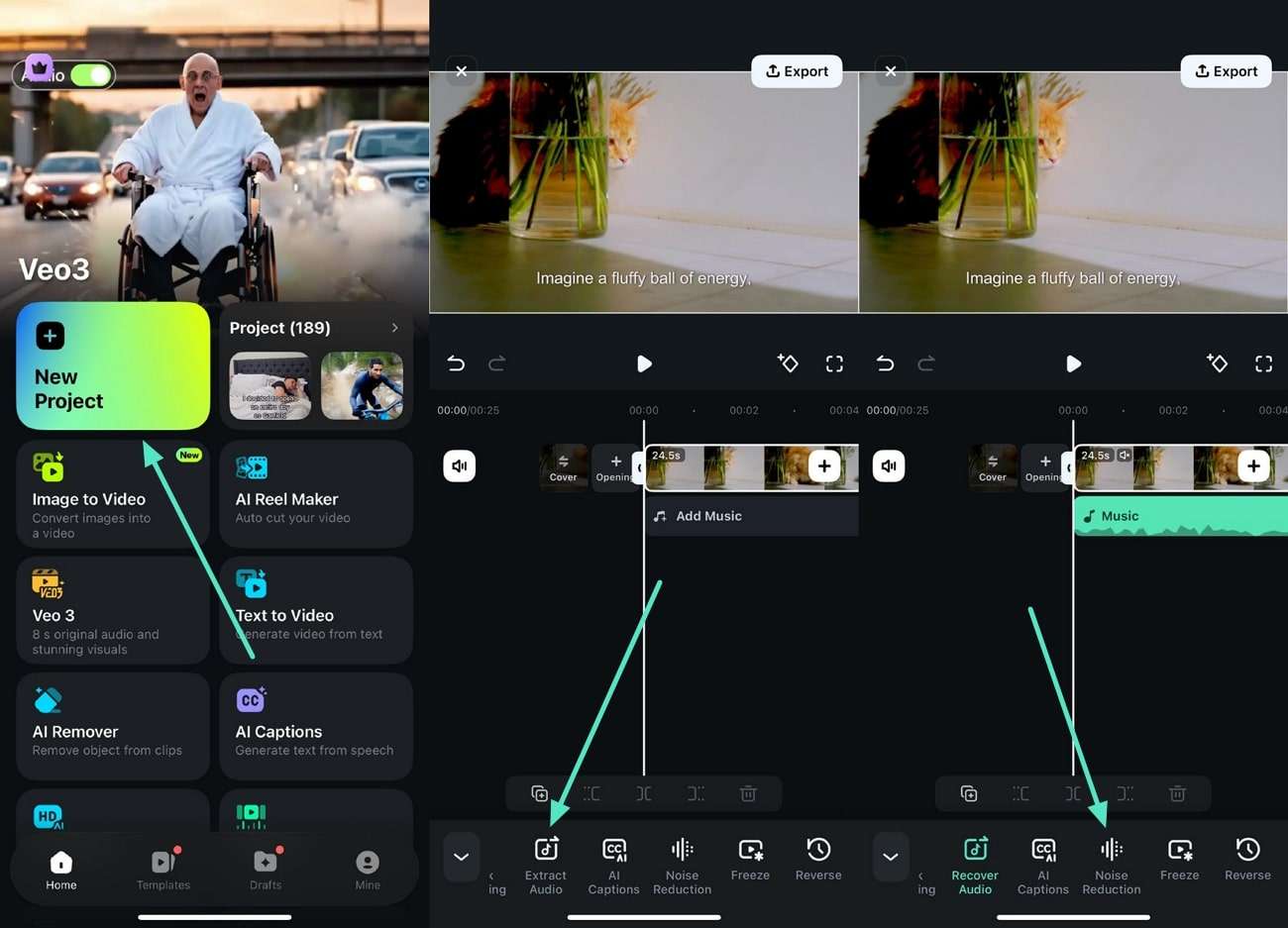Open Noise Reduction in the middle editor toolbar
Image resolution: width=1288 pixels, height=928 pixels.
point(683,866)
